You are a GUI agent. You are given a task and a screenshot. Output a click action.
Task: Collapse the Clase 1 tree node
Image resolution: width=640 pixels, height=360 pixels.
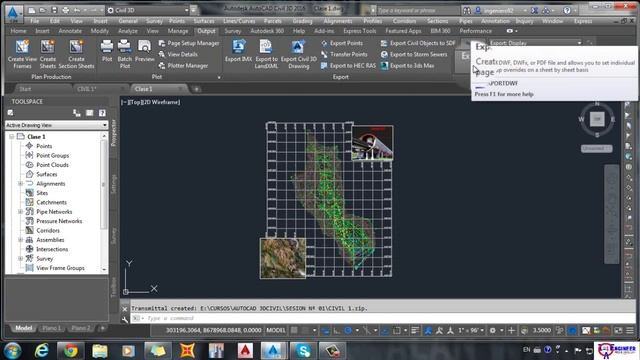click(x=11, y=136)
